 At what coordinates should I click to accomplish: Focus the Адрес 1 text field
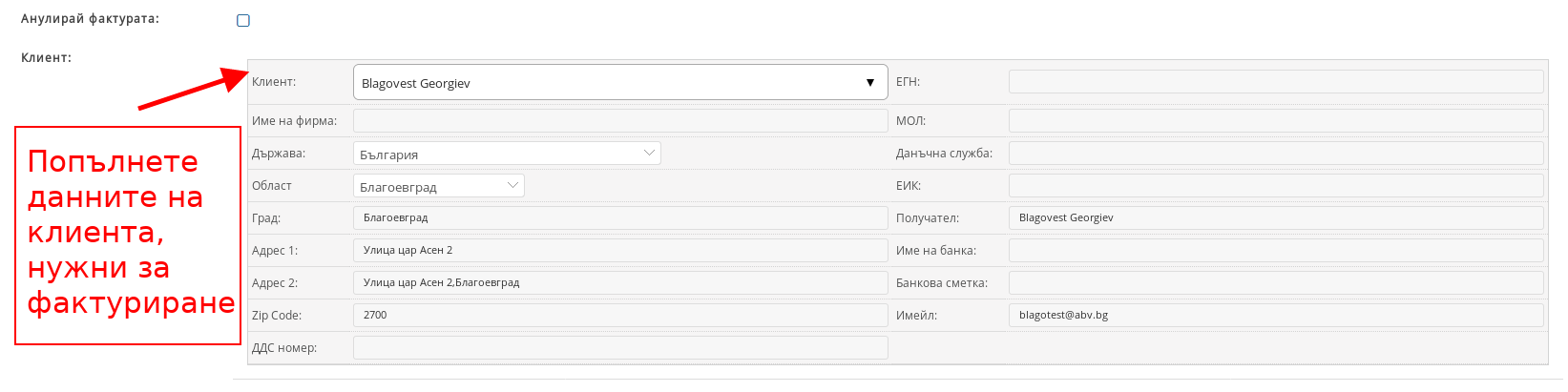[x=620, y=251]
